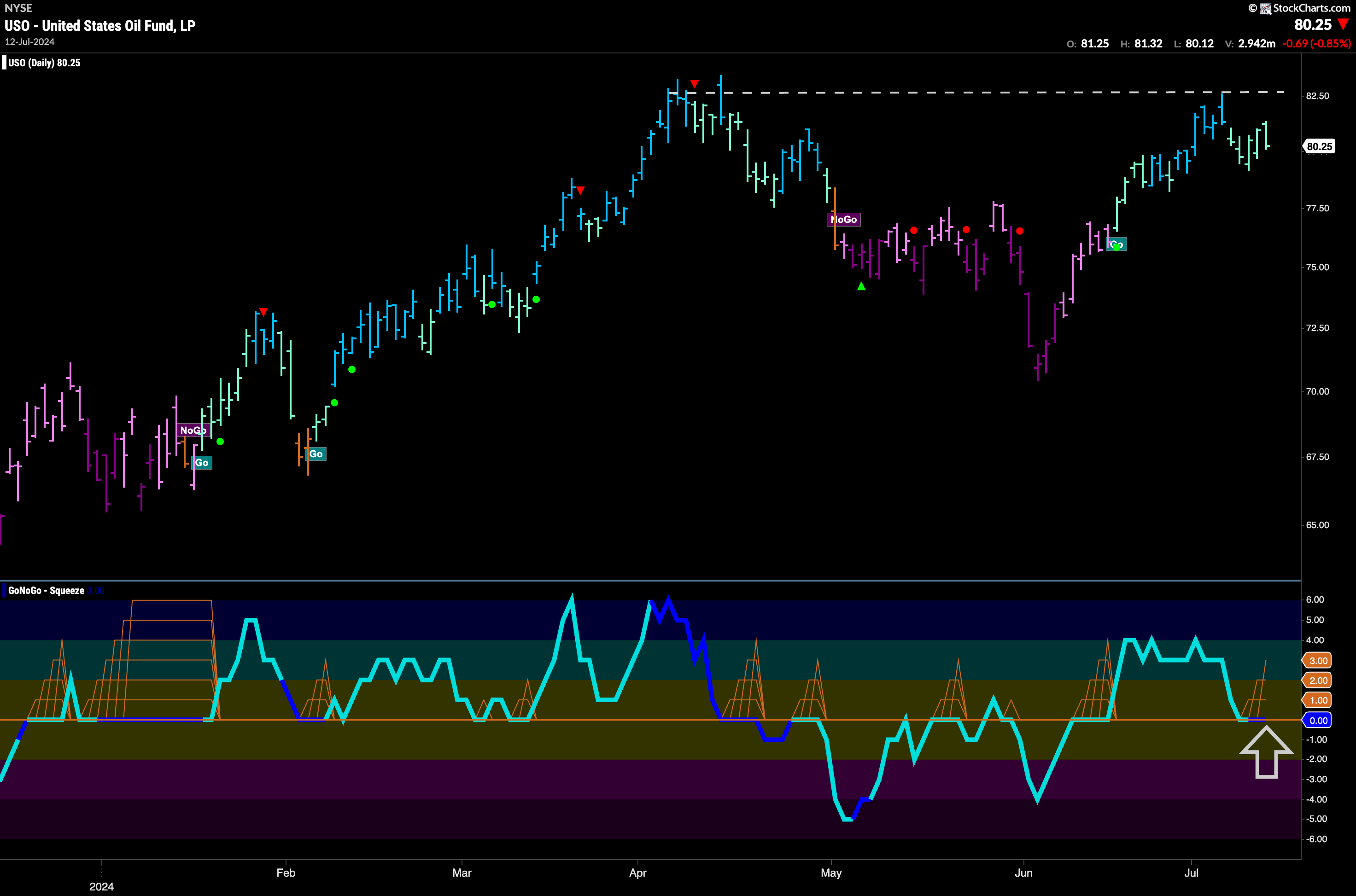Click the May label on the time axis
This screenshot has height=896, width=1356.
pyautogui.click(x=831, y=873)
